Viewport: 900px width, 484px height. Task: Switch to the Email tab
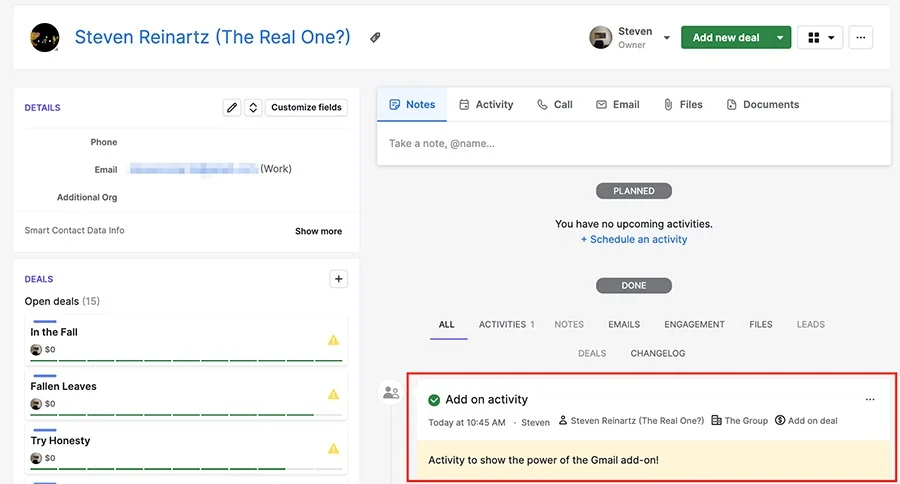618,104
